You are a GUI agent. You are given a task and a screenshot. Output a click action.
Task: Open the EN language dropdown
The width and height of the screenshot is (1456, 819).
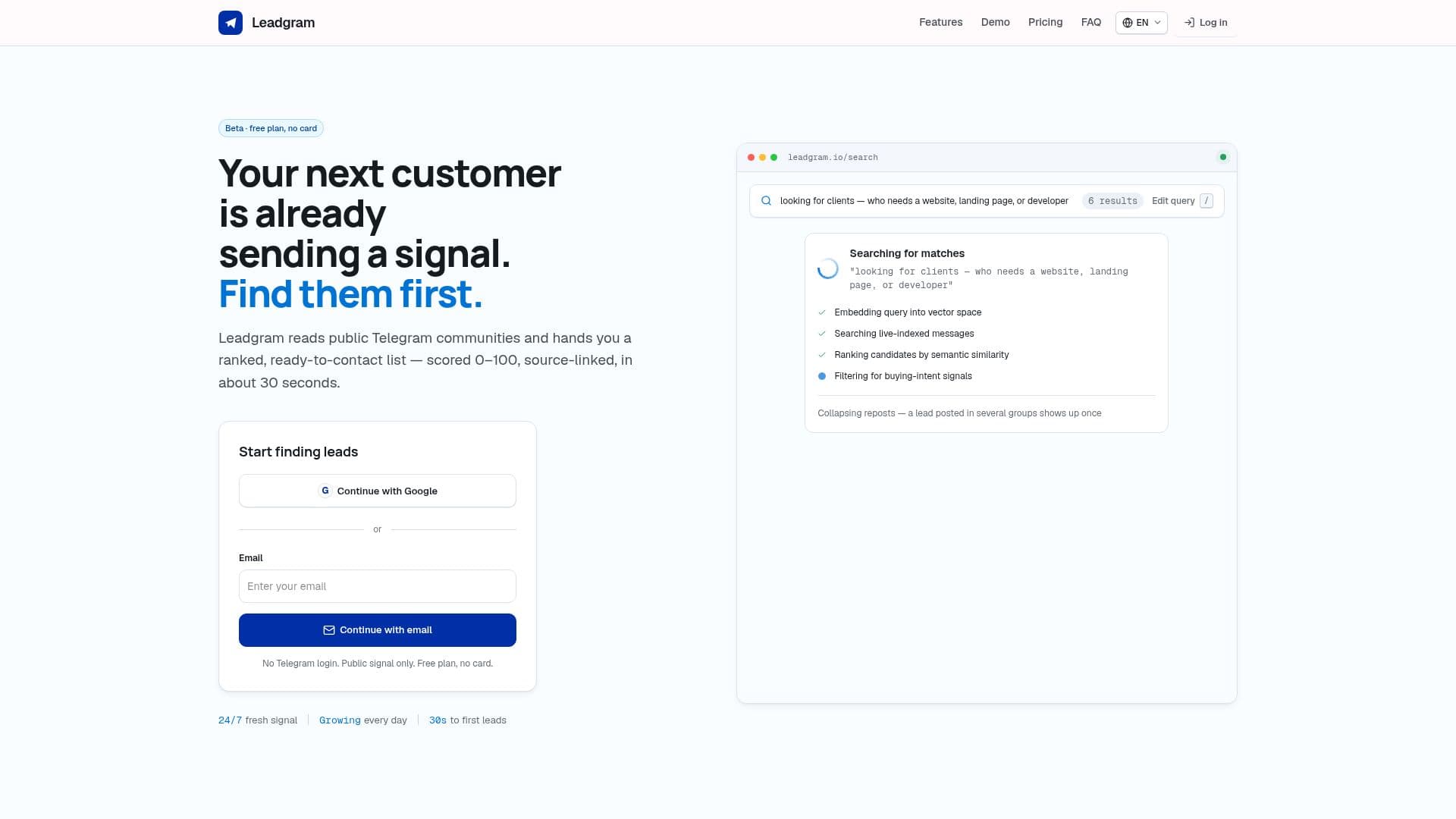pos(1141,23)
